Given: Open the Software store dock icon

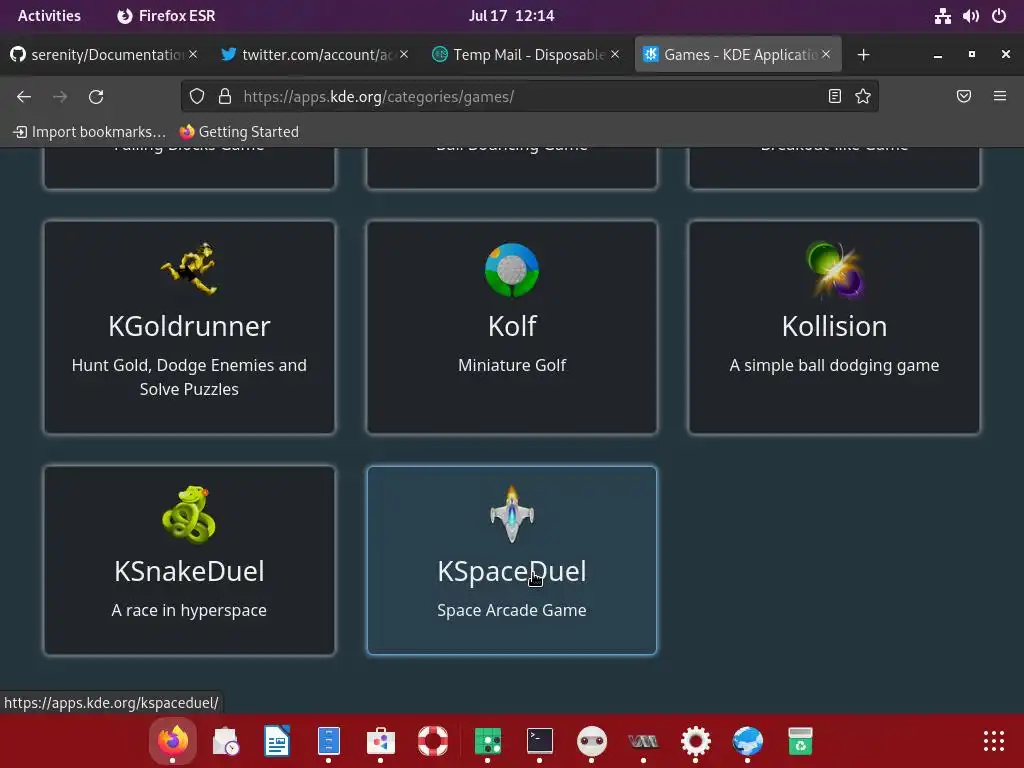Looking at the screenshot, I should pos(381,741).
